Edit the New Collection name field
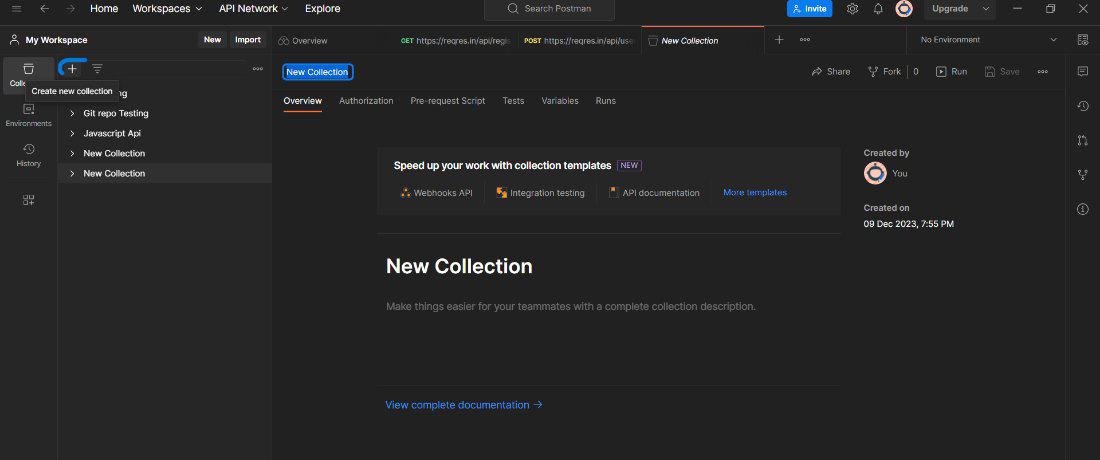This screenshot has height=460, width=1100. pos(318,72)
